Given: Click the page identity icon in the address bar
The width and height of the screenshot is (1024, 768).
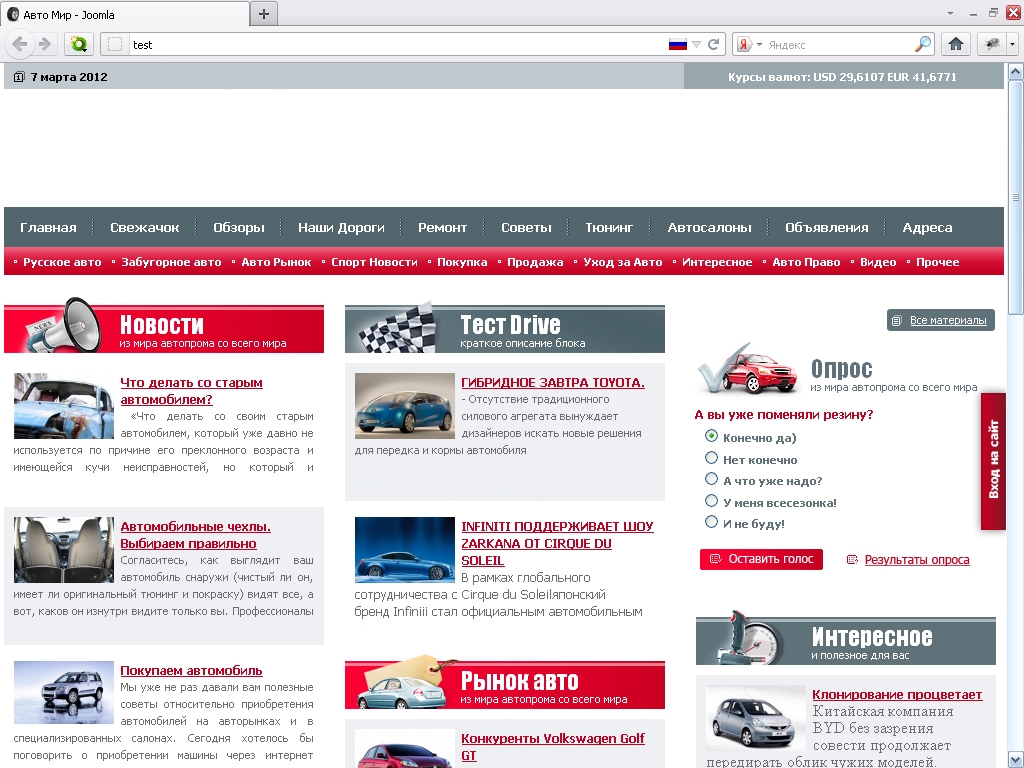Looking at the screenshot, I should [x=115, y=44].
